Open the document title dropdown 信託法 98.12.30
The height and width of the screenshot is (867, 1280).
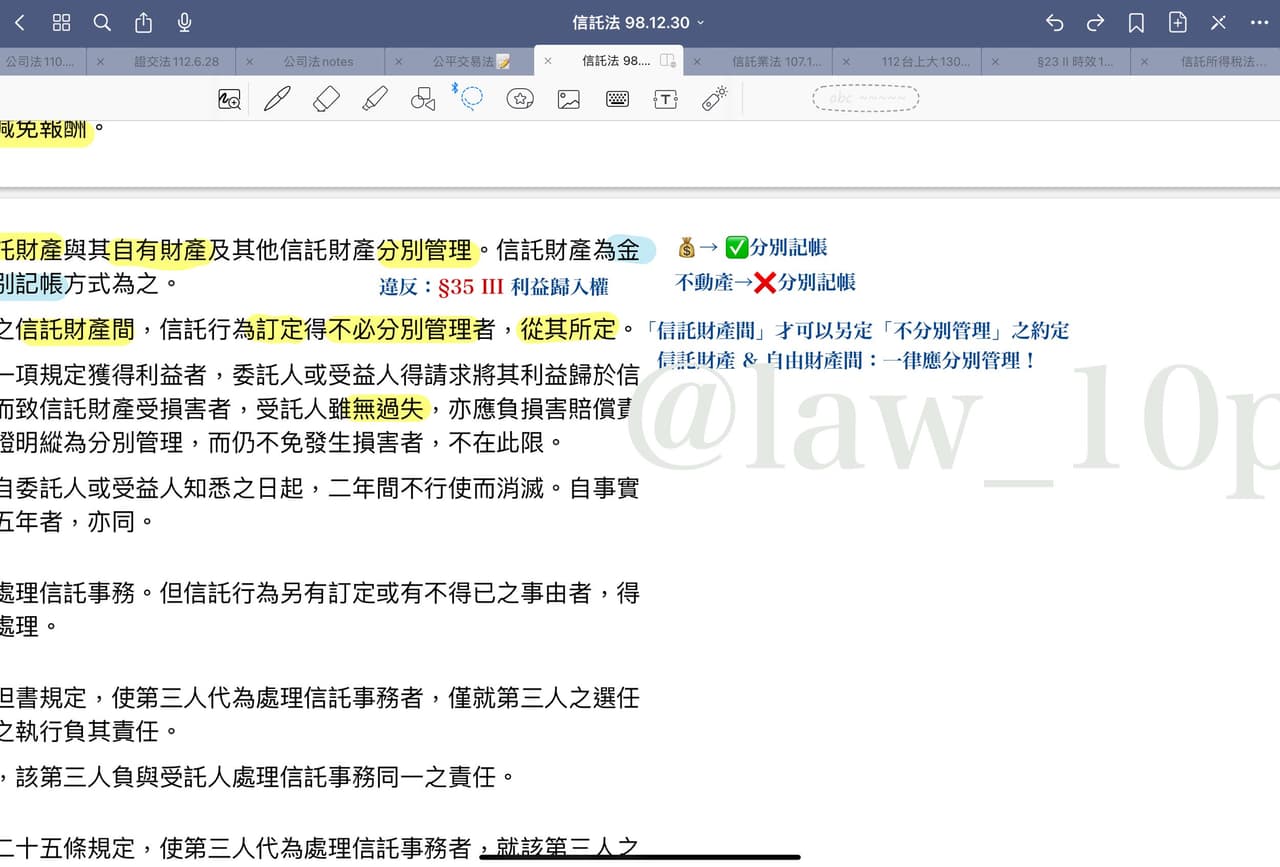[x=639, y=22]
